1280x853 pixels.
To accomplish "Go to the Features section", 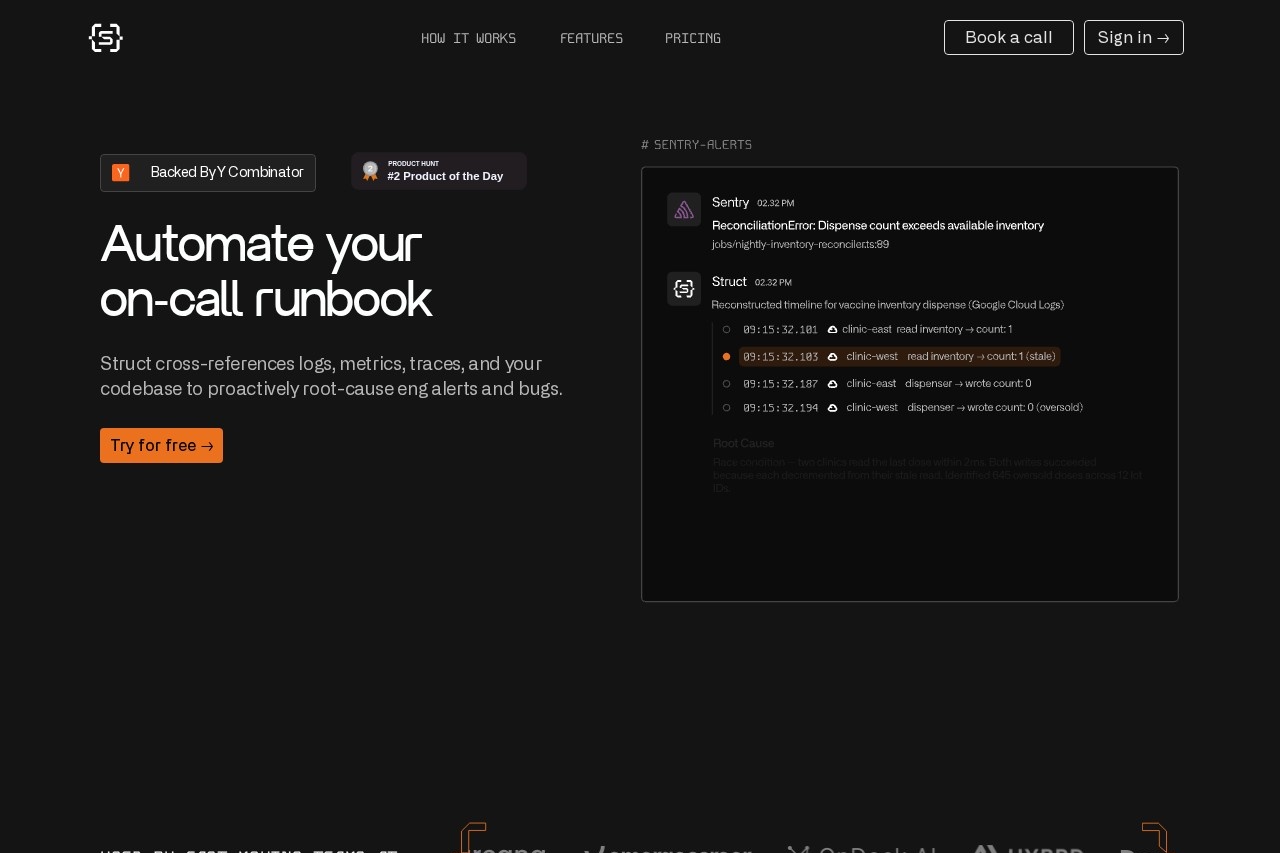I will (x=591, y=38).
